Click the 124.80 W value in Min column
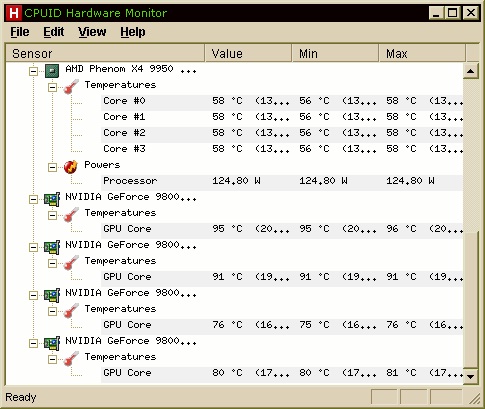This screenshot has width=485, height=409. coord(323,181)
